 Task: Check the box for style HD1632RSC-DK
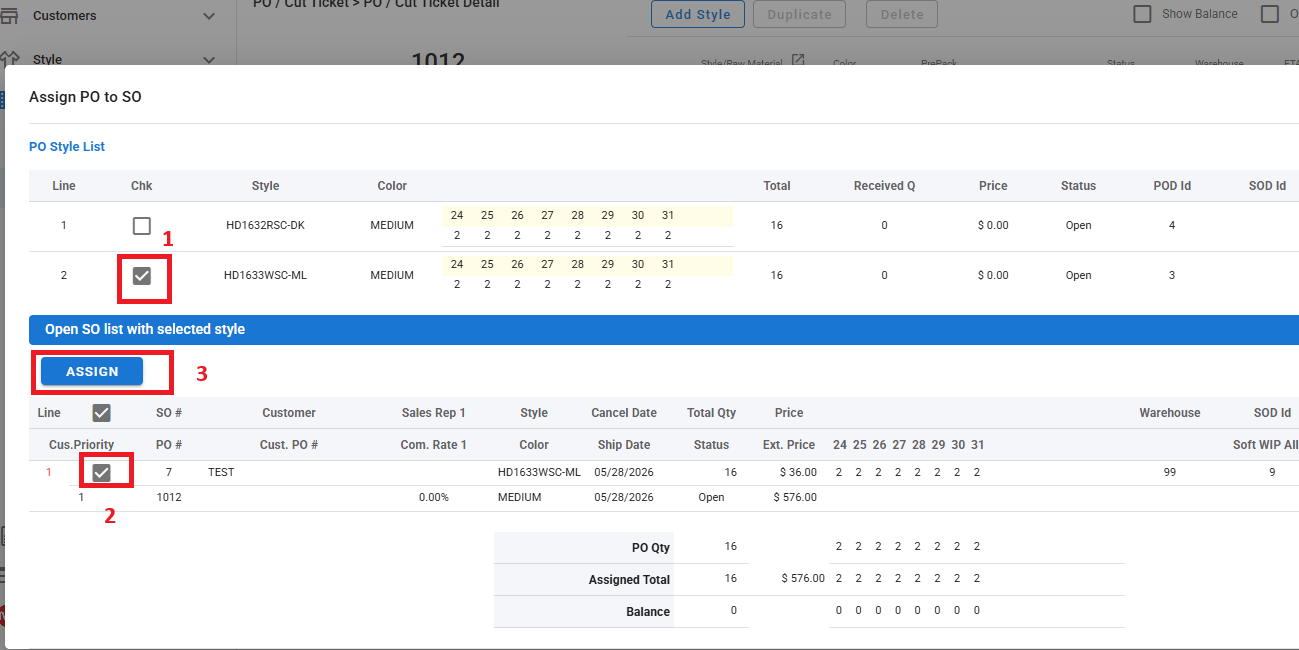142,226
